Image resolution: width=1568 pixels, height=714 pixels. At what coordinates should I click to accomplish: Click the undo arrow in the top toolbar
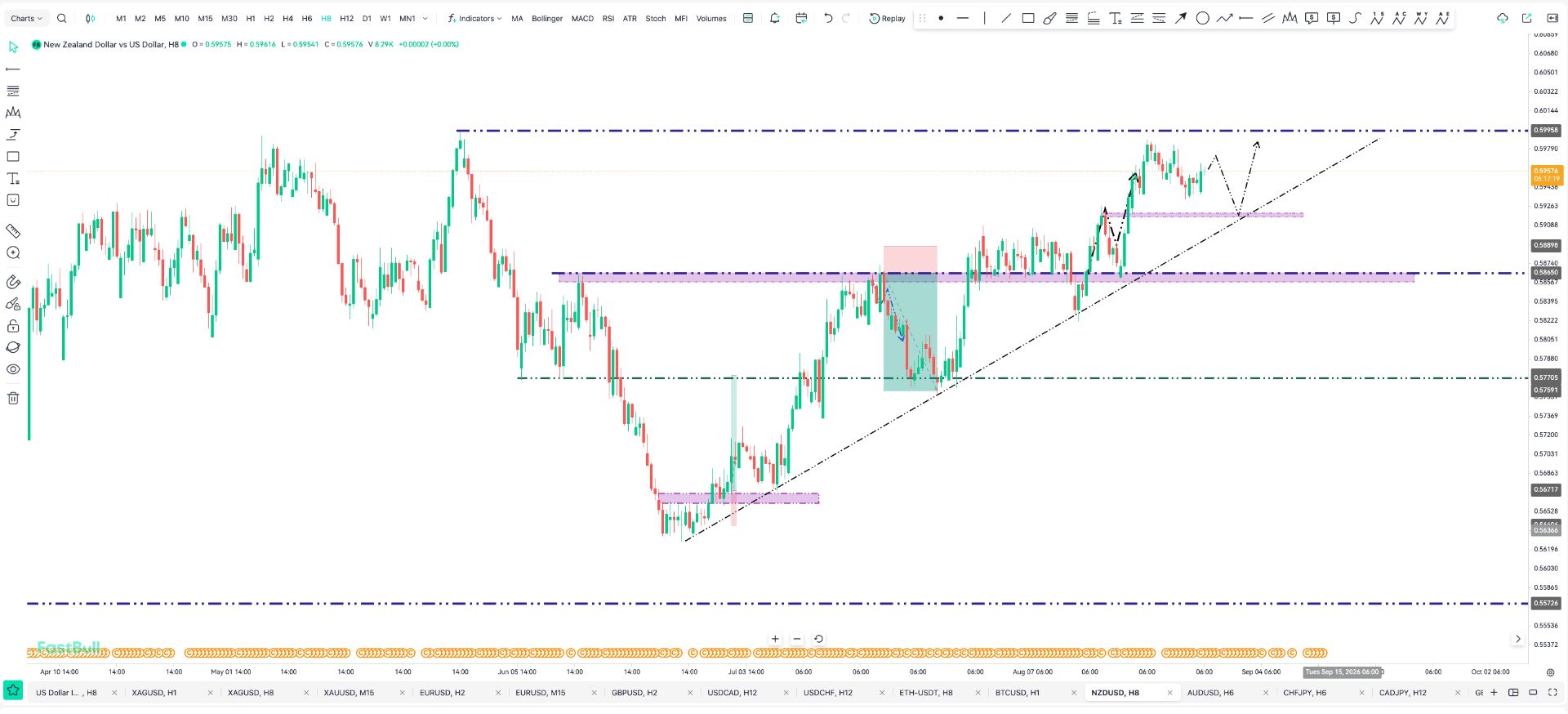(828, 18)
